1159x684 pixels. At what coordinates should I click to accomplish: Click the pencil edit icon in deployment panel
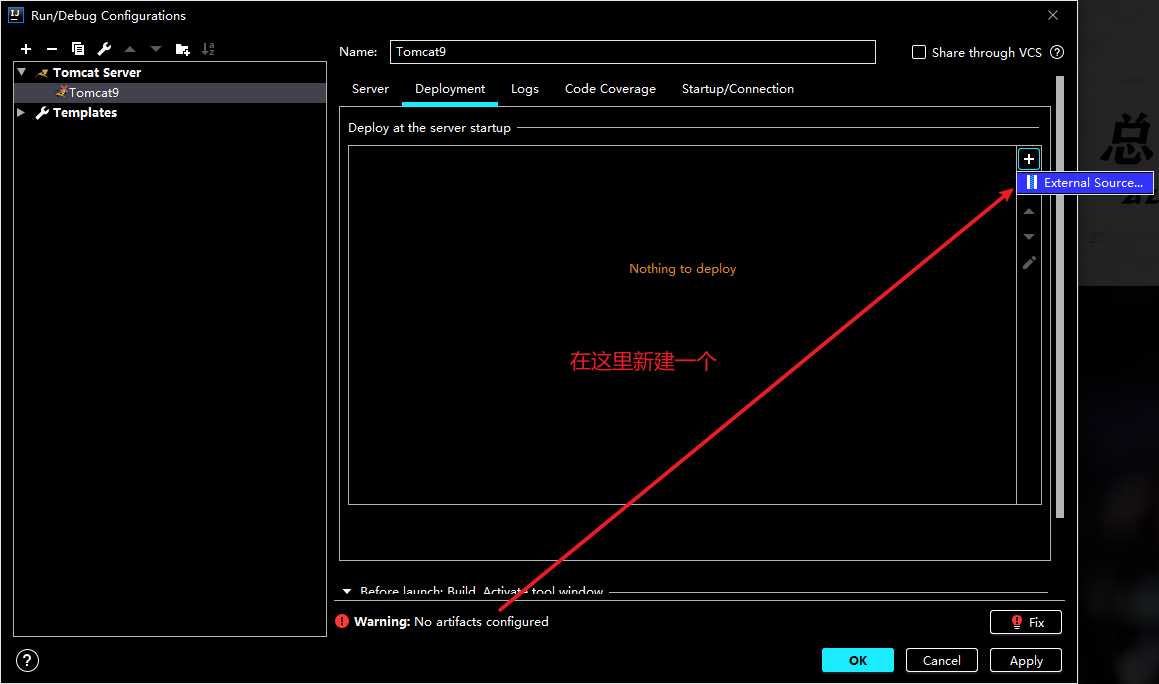(x=1029, y=263)
